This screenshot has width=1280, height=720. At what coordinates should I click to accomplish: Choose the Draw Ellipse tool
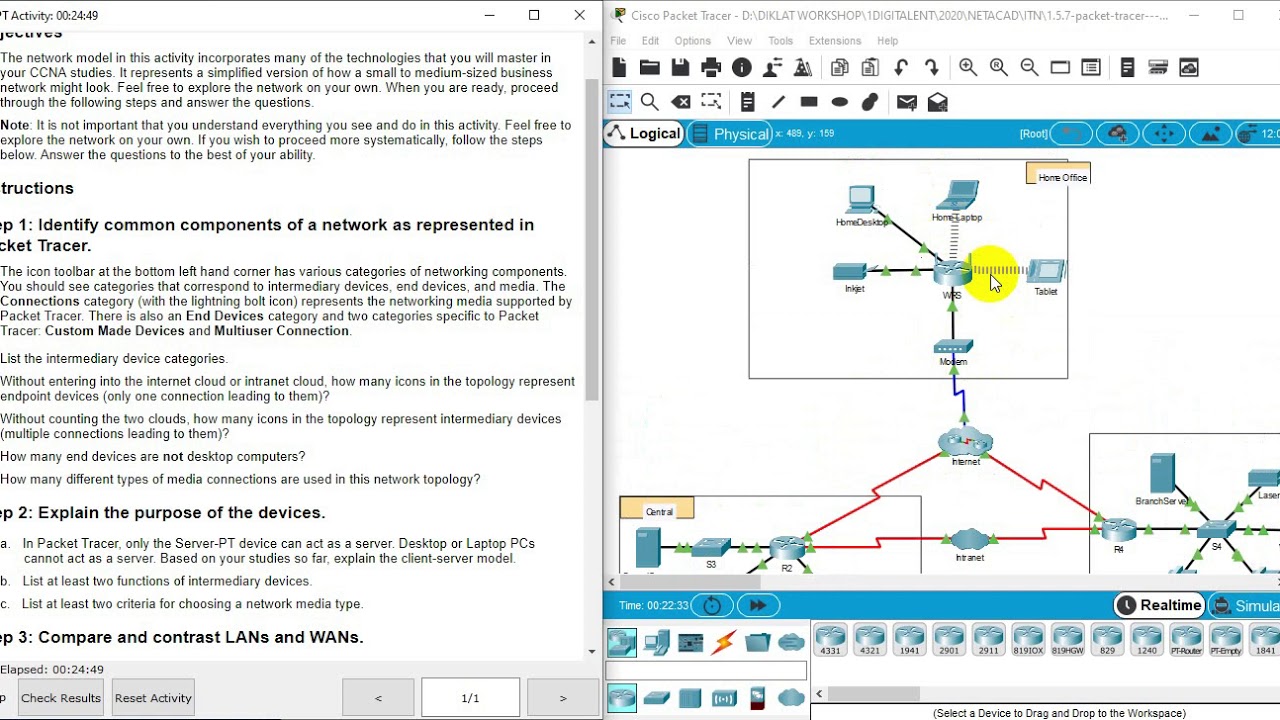pos(840,102)
